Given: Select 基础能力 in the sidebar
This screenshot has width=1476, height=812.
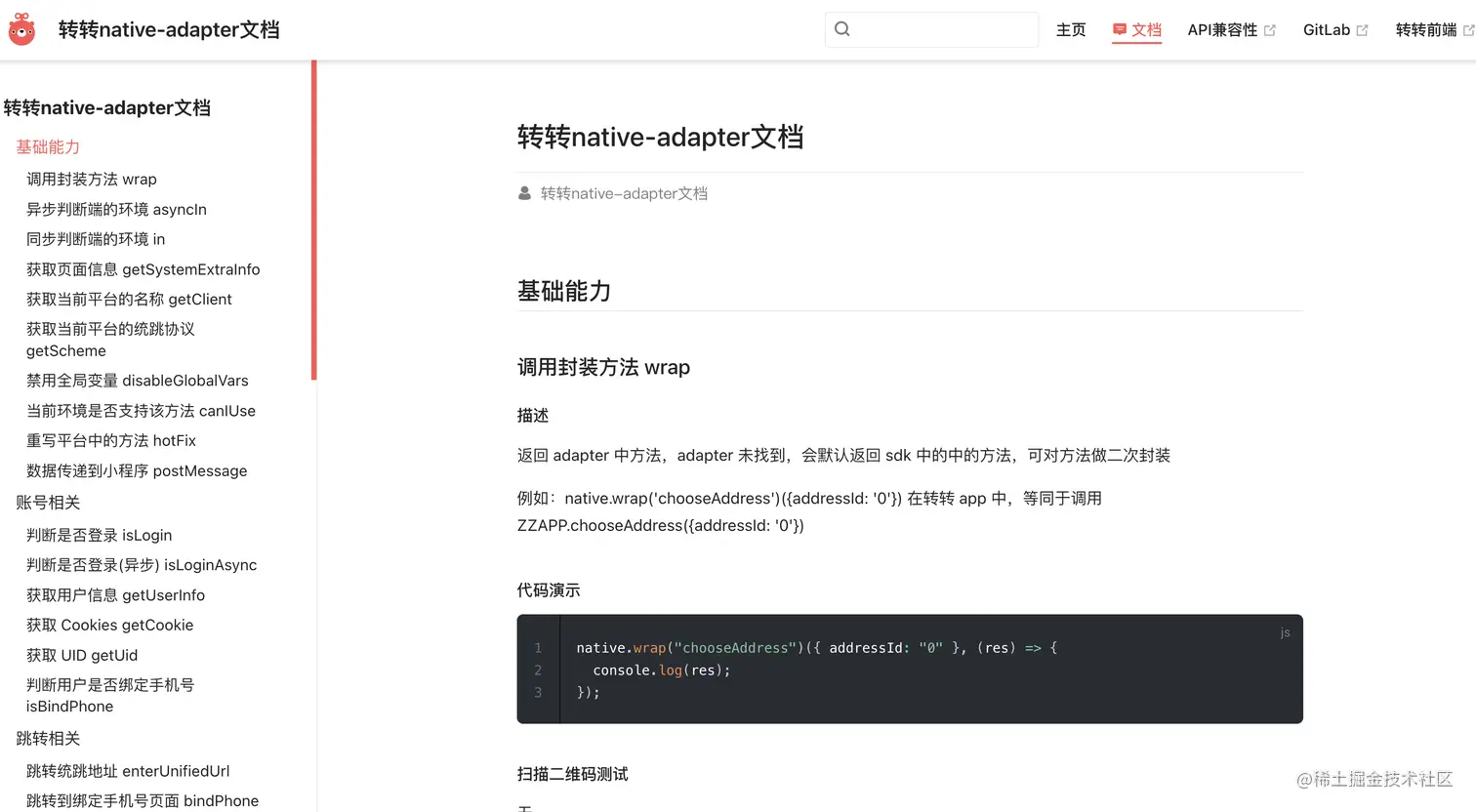Looking at the screenshot, I should pos(49,146).
